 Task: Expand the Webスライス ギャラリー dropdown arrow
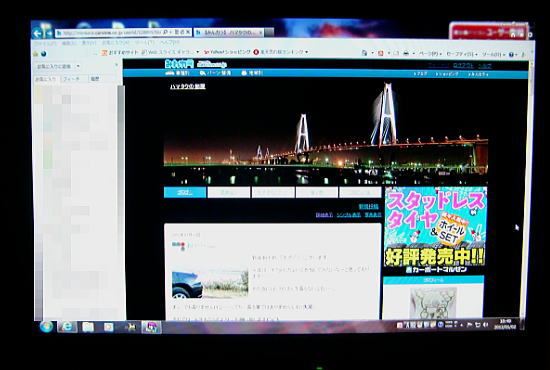[x=197, y=52]
